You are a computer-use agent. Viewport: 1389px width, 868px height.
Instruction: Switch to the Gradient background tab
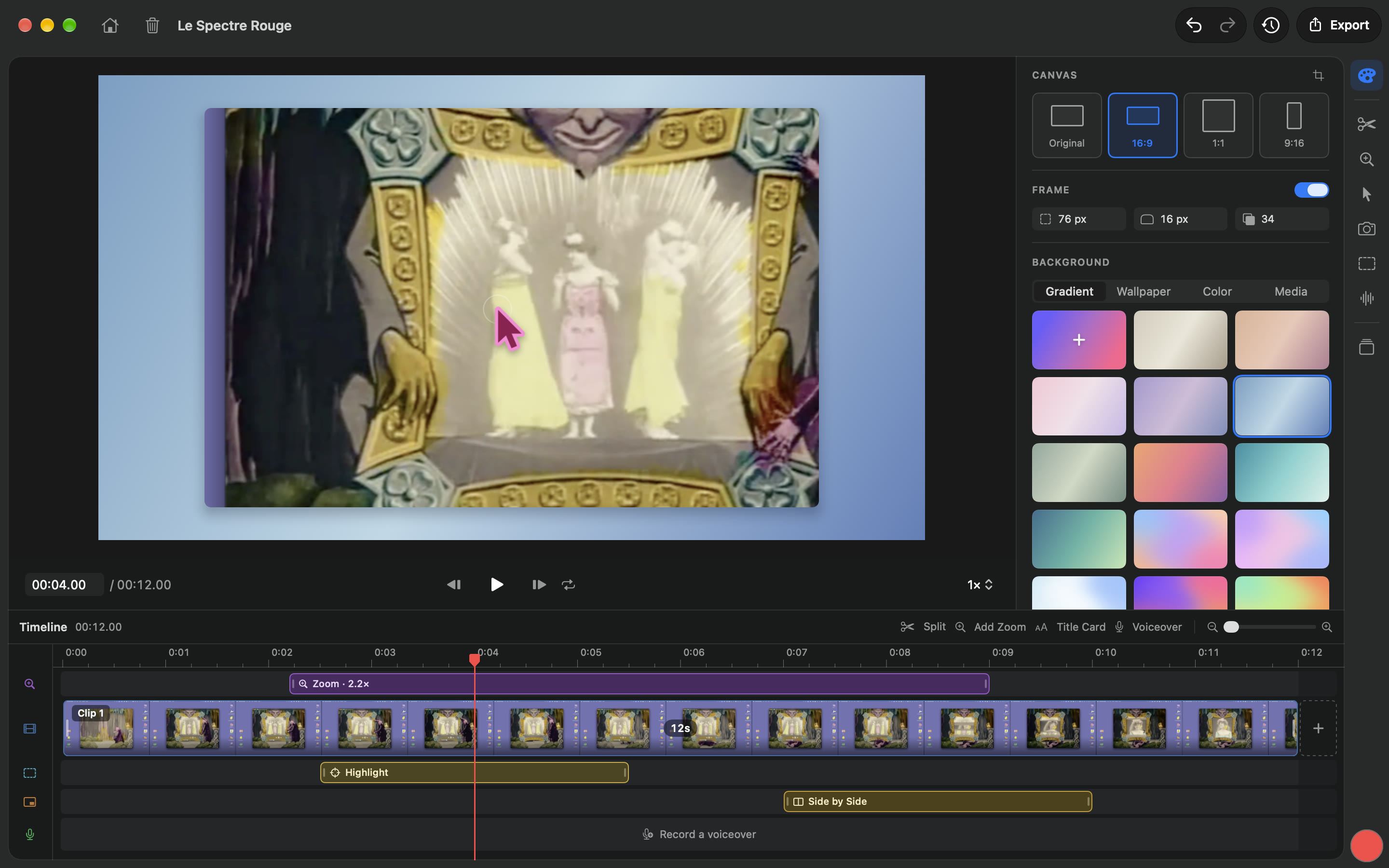click(x=1069, y=291)
